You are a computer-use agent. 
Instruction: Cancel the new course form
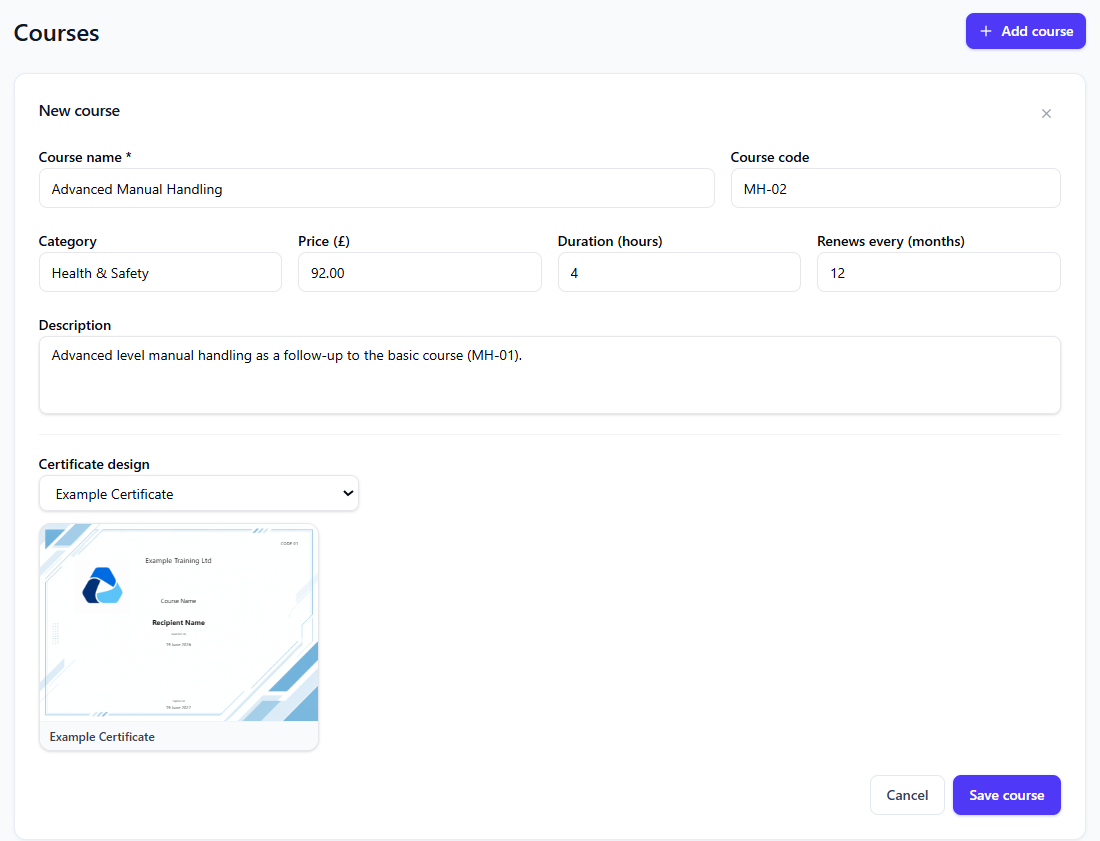pos(907,795)
